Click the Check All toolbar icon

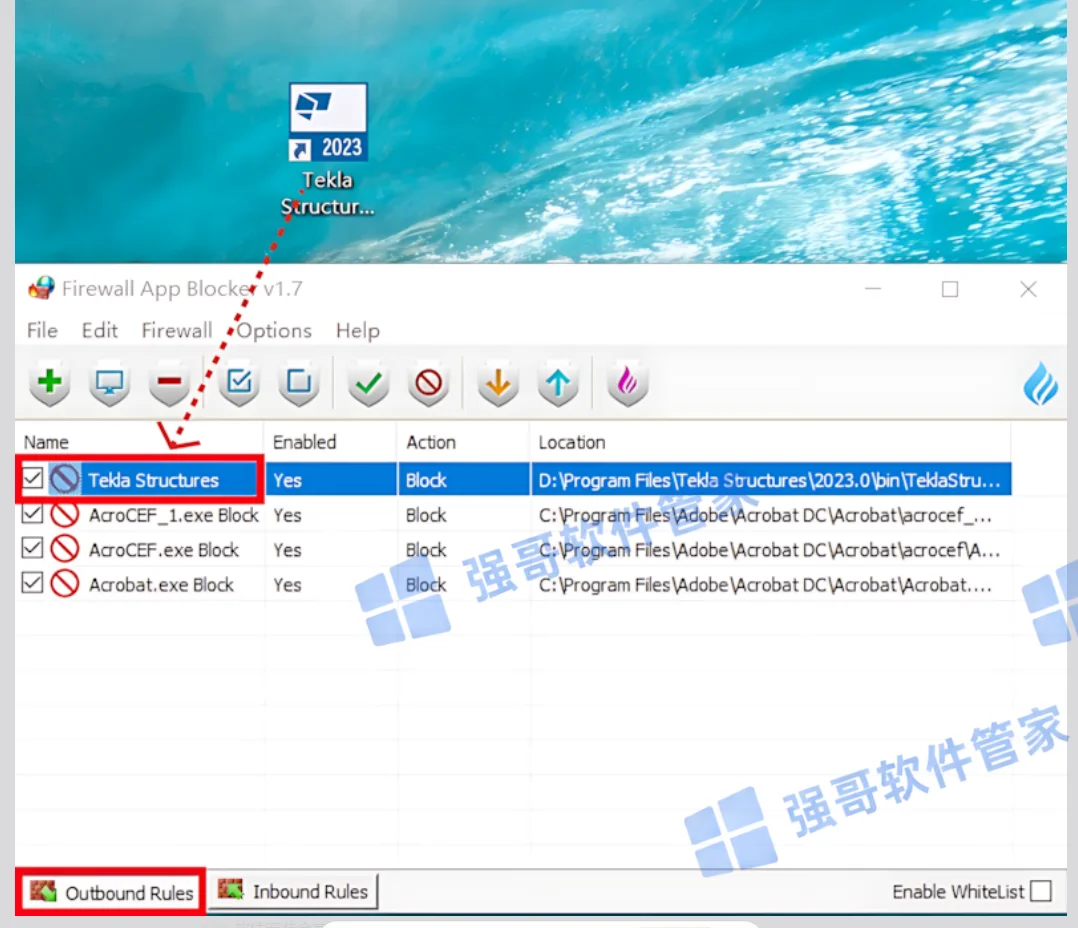point(239,382)
